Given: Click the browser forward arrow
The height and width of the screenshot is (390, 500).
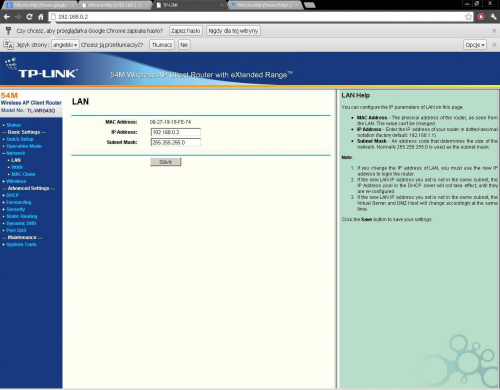Looking at the screenshot, I should point(18,17).
